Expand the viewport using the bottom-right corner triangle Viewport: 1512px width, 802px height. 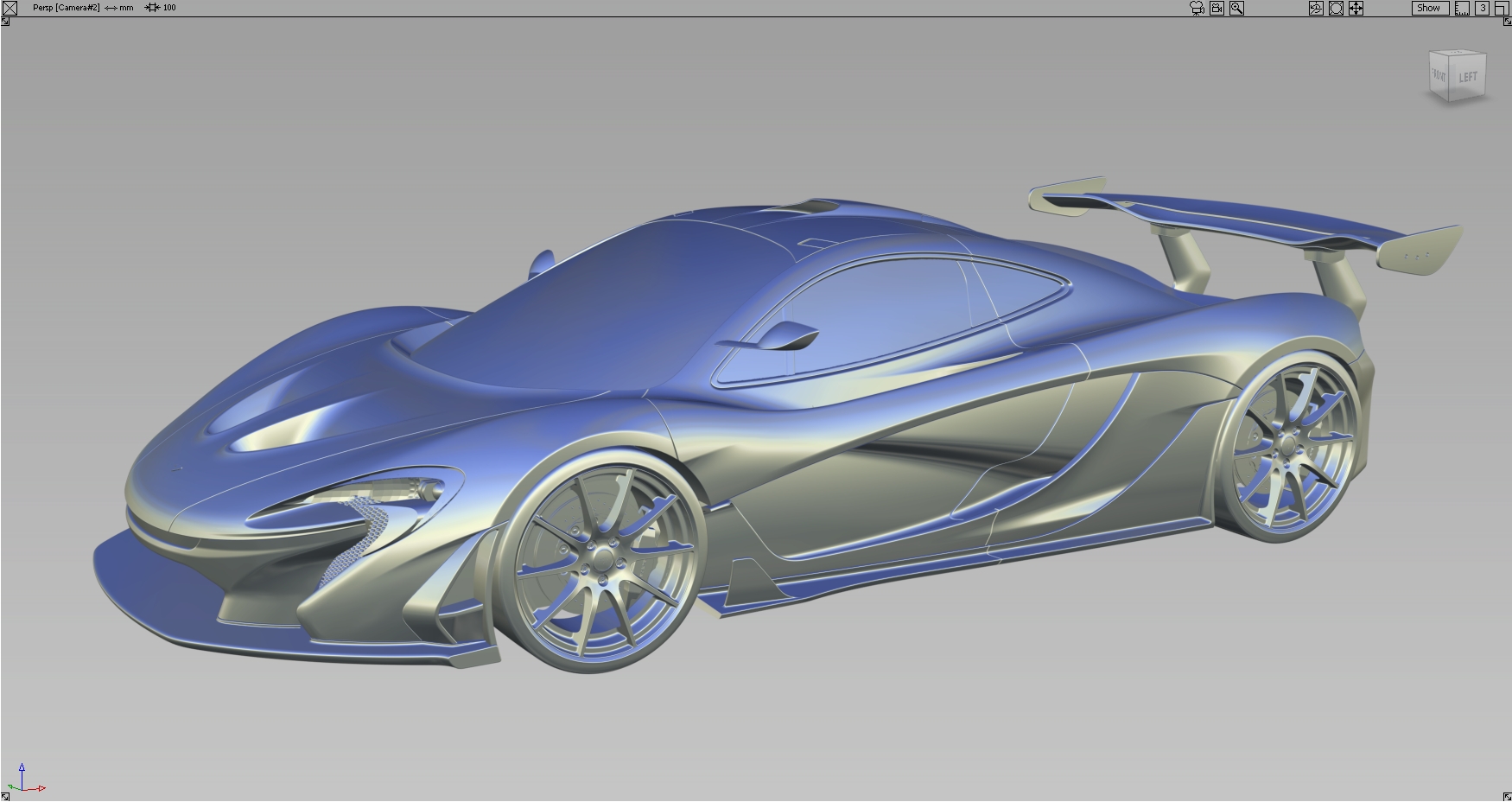[1507, 796]
